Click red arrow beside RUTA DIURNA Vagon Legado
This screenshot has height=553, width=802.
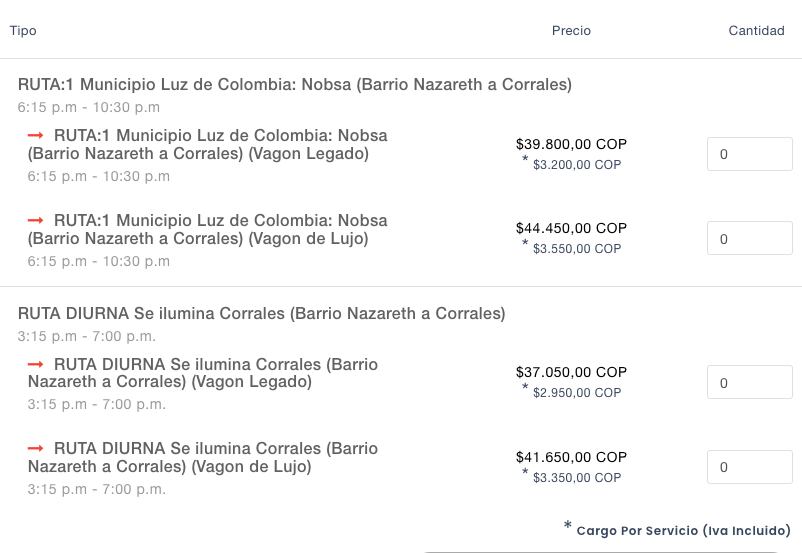36,365
